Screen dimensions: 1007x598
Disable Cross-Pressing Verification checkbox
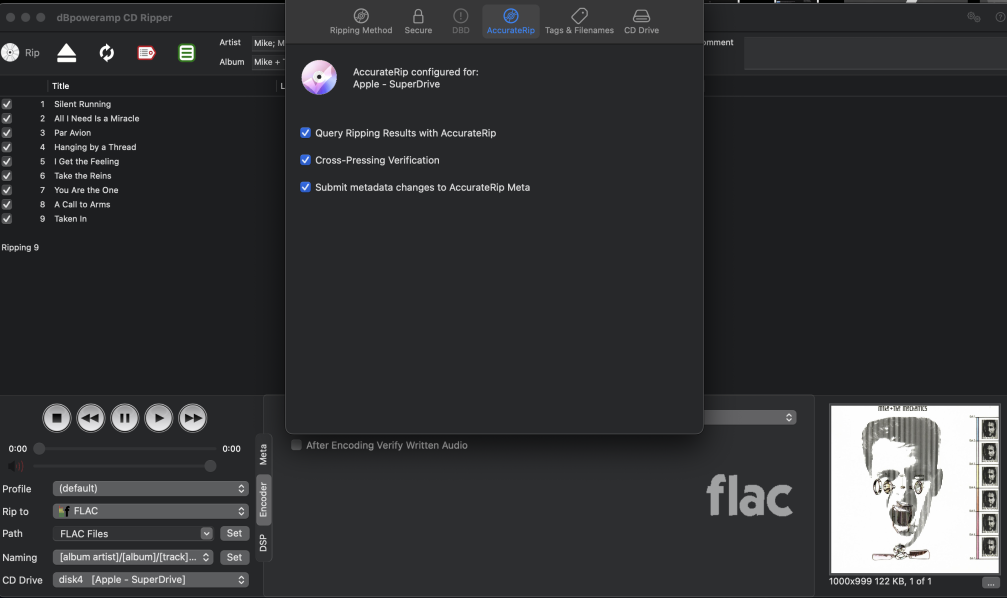pyautogui.click(x=306, y=160)
